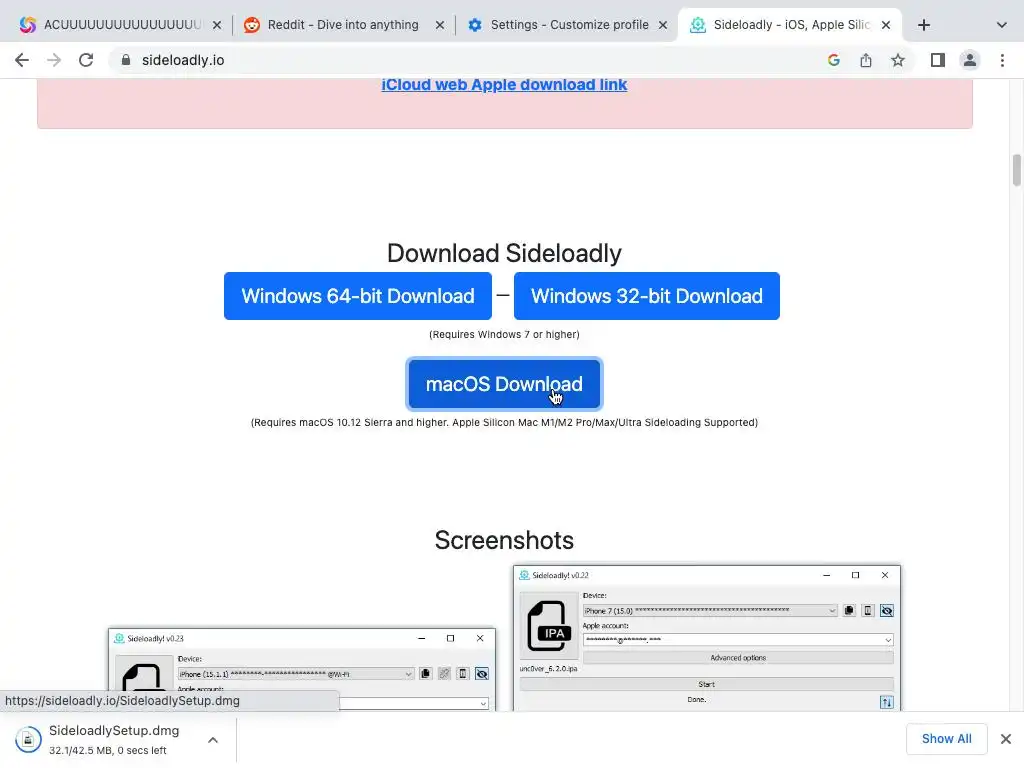
Task: Open the Google icon in the address bar
Action: click(833, 60)
